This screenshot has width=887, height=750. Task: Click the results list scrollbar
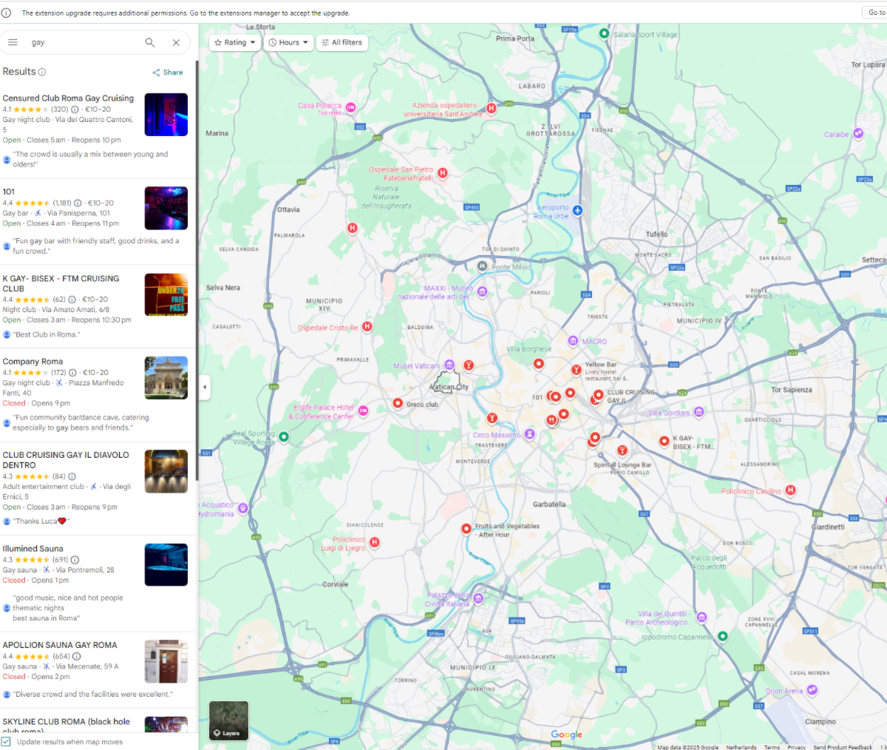197,271
